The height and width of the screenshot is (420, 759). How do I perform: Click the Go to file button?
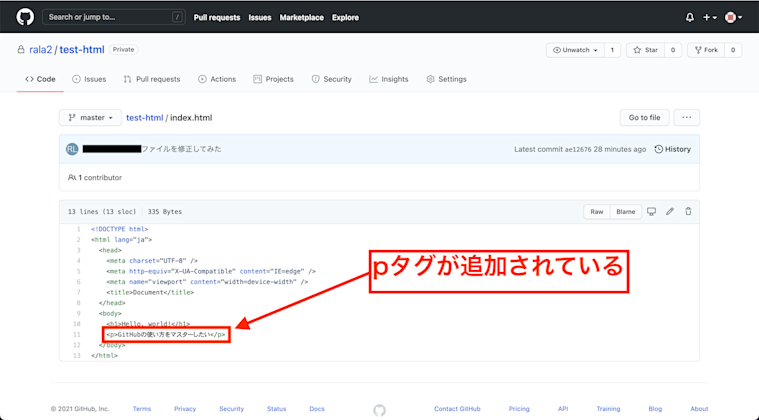pyautogui.click(x=644, y=118)
